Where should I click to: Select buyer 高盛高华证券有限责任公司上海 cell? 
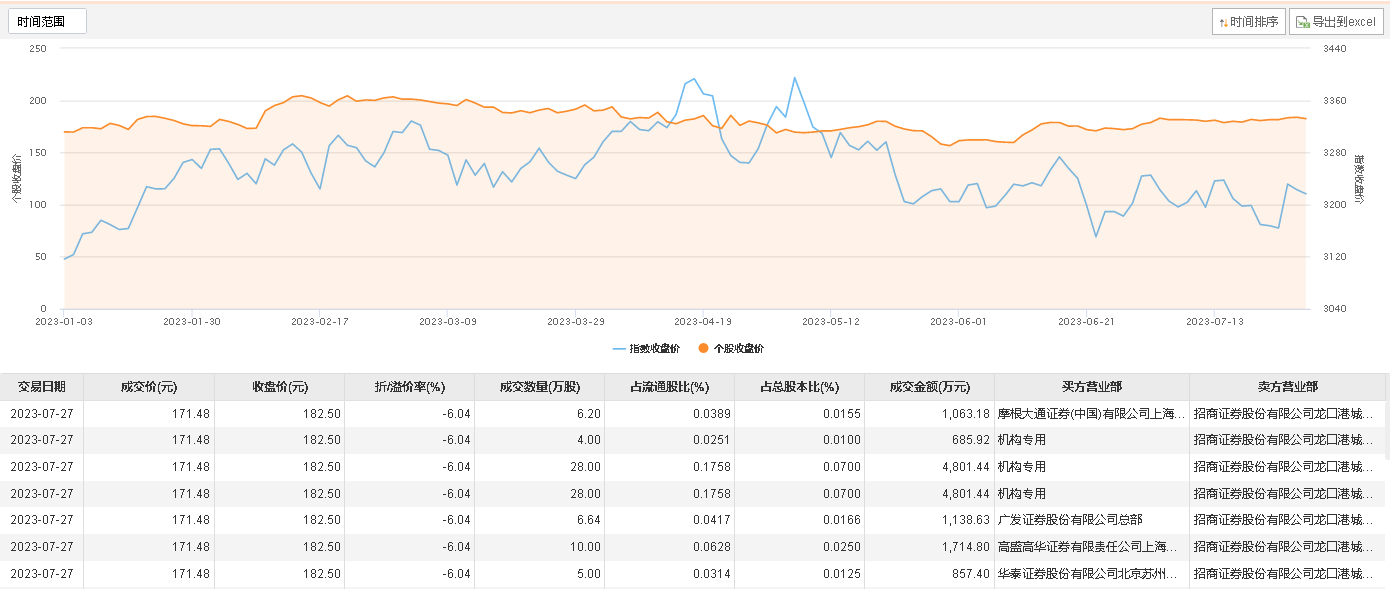click(1092, 547)
